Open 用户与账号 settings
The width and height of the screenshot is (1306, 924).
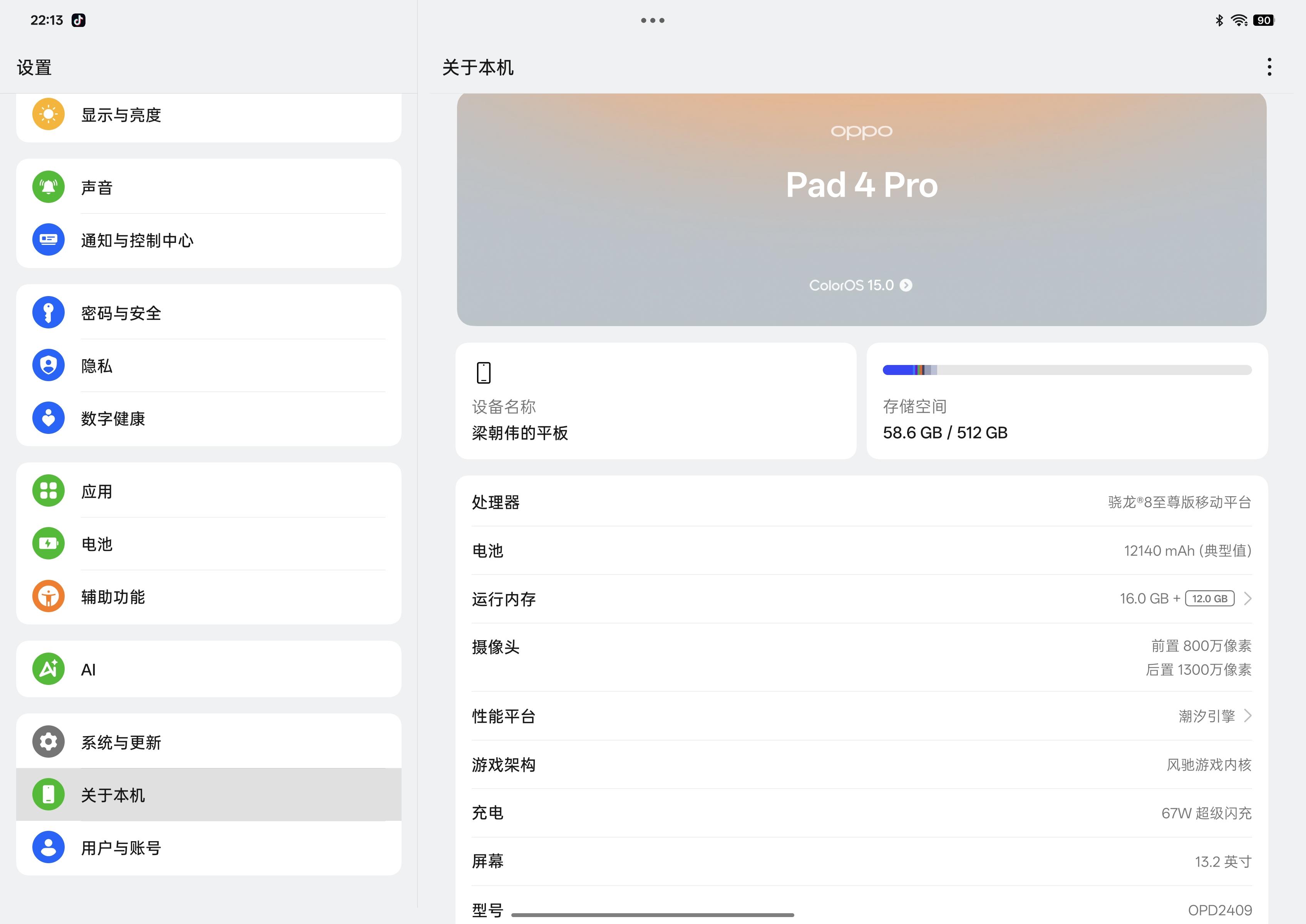[209, 848]
